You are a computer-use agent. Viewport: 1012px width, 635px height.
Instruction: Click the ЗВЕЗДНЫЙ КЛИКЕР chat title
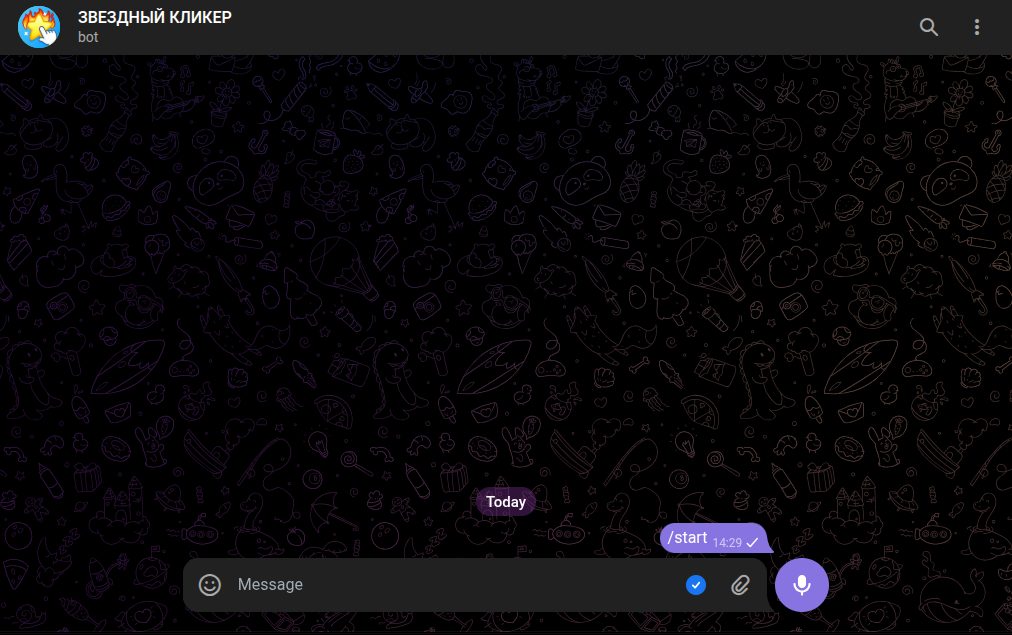[x=155, y=17]
